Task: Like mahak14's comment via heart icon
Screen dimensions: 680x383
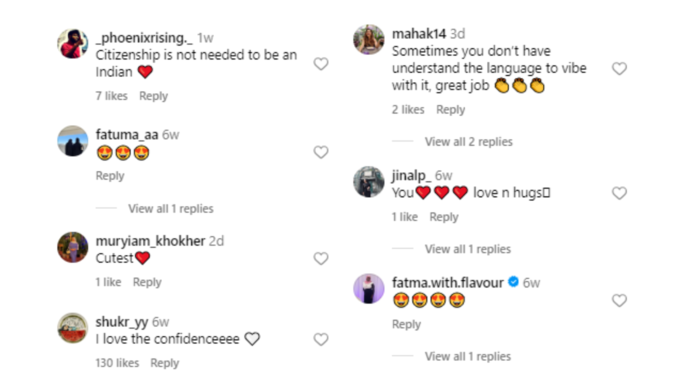Action: click(619, 69)
